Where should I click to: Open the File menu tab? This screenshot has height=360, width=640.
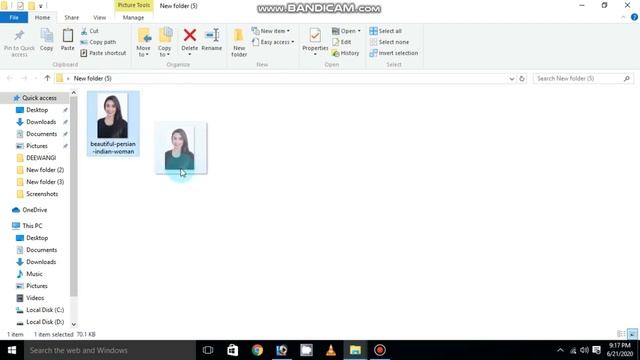14,18
